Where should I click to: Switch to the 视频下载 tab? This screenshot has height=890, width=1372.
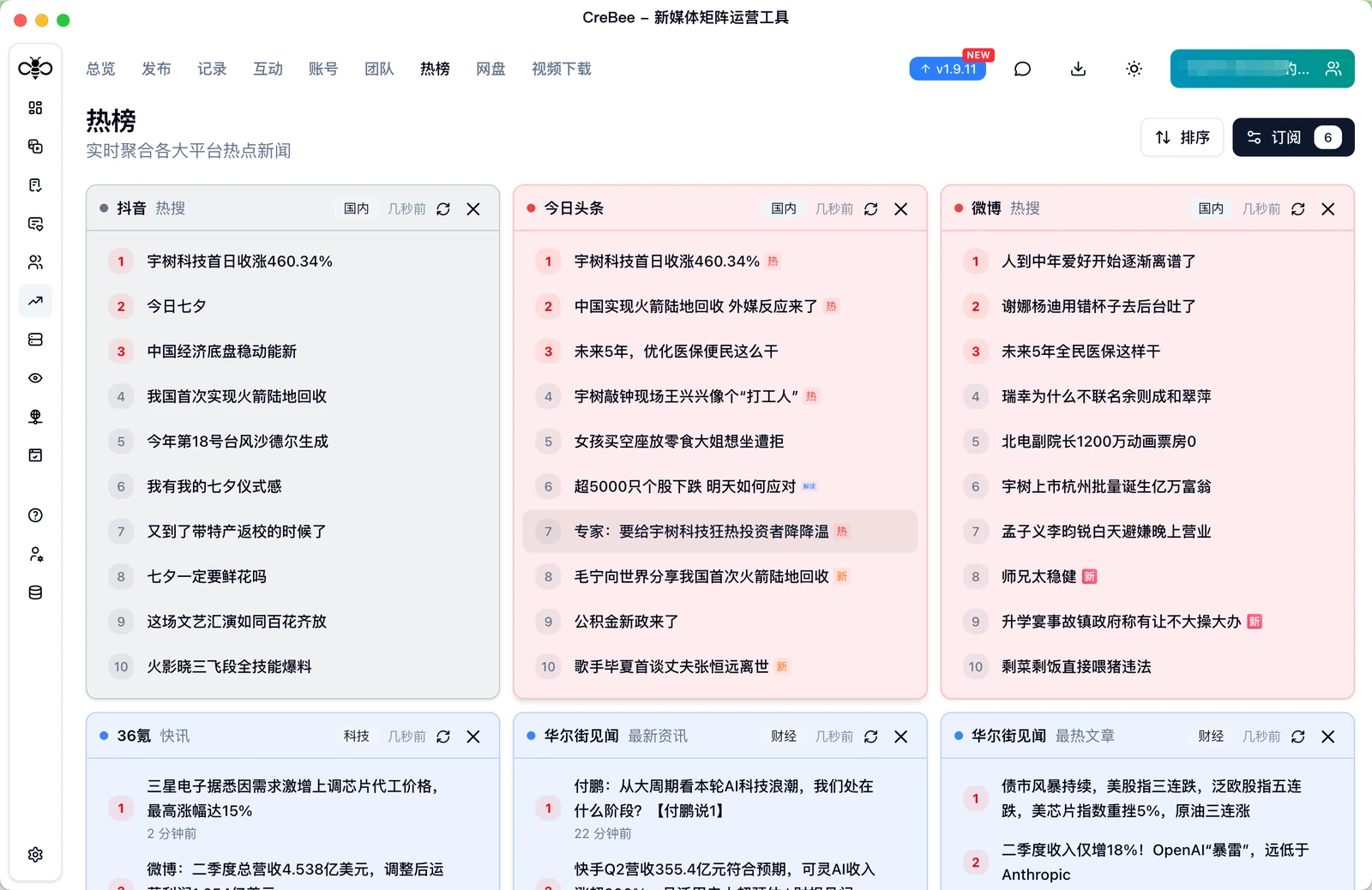pos(562,69)
